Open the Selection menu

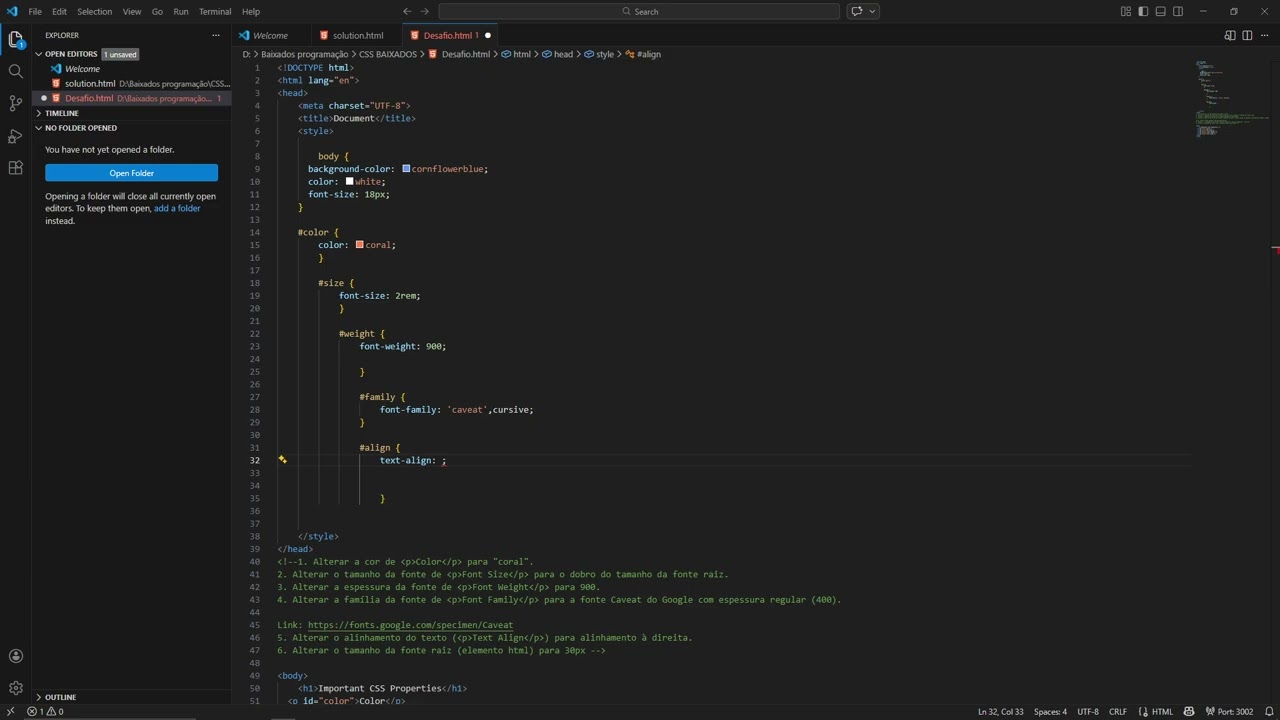tap(95, 11)
